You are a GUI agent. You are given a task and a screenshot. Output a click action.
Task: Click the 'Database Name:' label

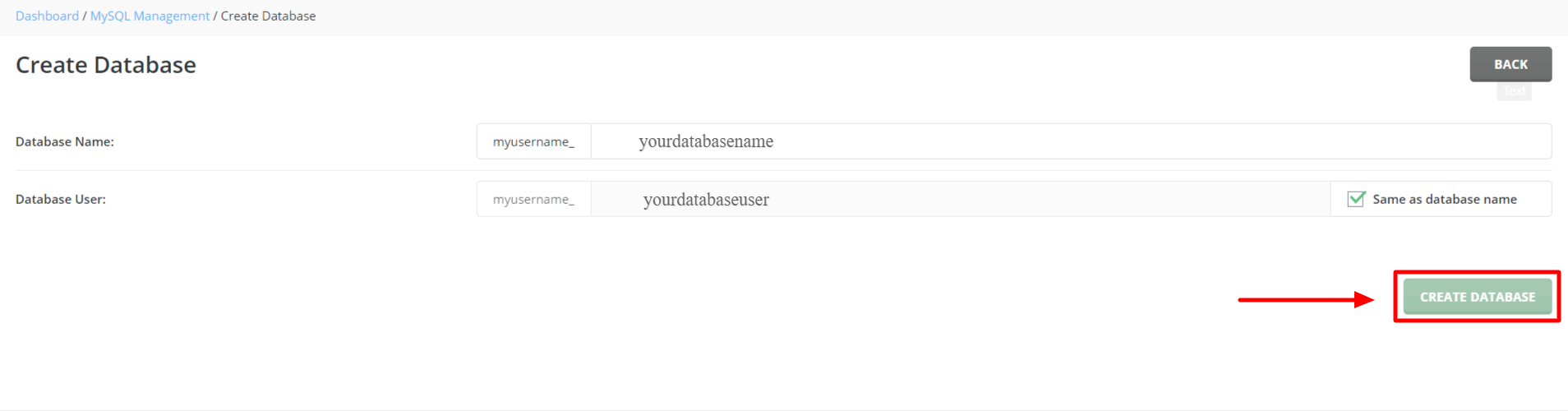[x=65, y=141]
